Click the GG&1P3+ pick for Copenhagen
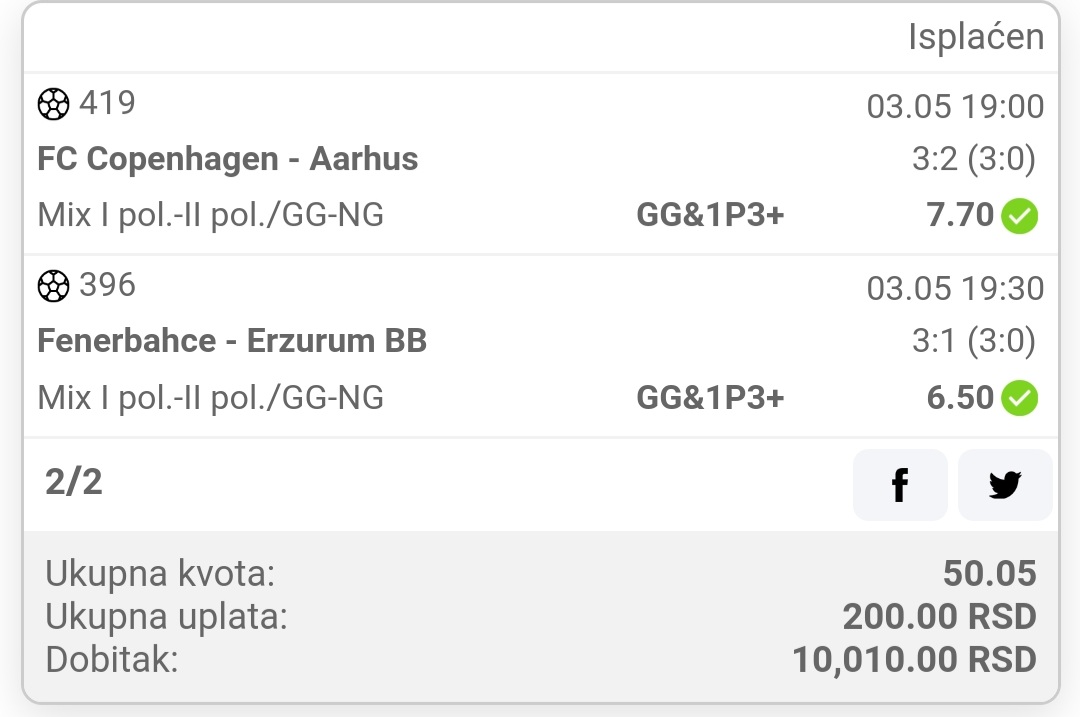This screenshot has height=717, width=1080. 710,215
